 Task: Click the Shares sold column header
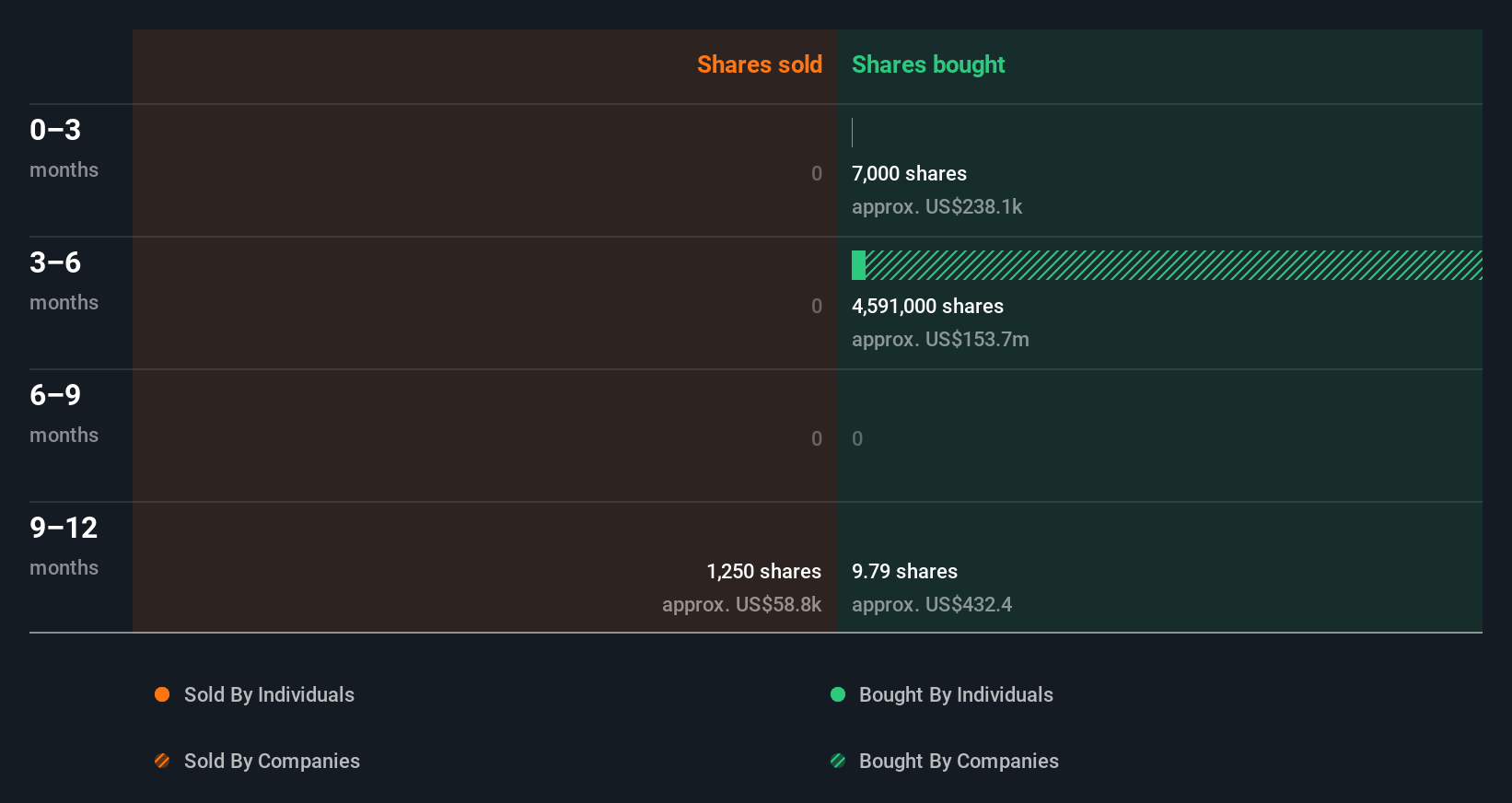point(760,64)
